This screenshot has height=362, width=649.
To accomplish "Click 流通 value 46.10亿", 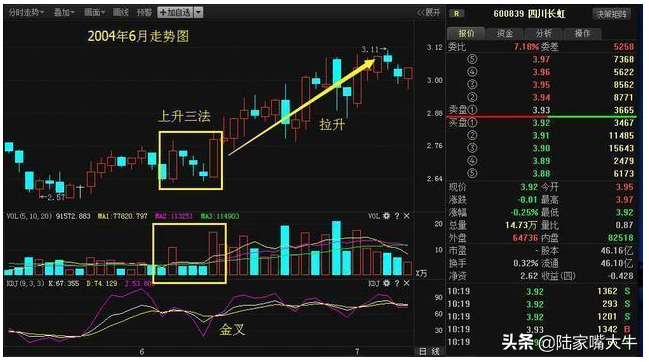I will [617, 263].
